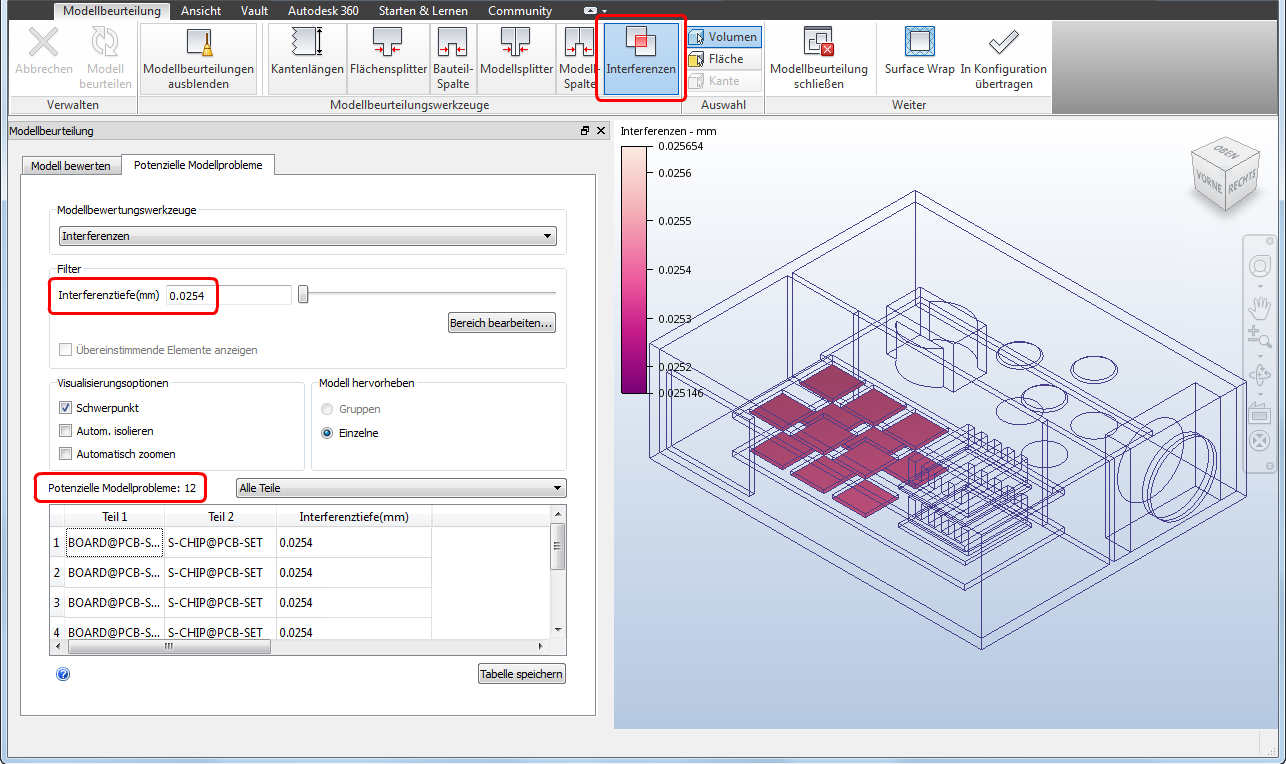Screen dimensions: 1286x764
Task: Click Modellbeurteilung schließen in the ribbon
Action: tap(819, 57)
